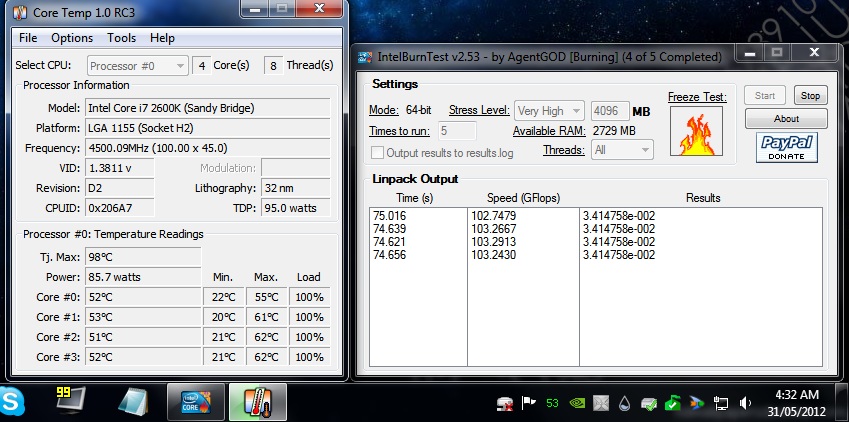Click the Model field Intel Core i7 2600K

(207, 108)
